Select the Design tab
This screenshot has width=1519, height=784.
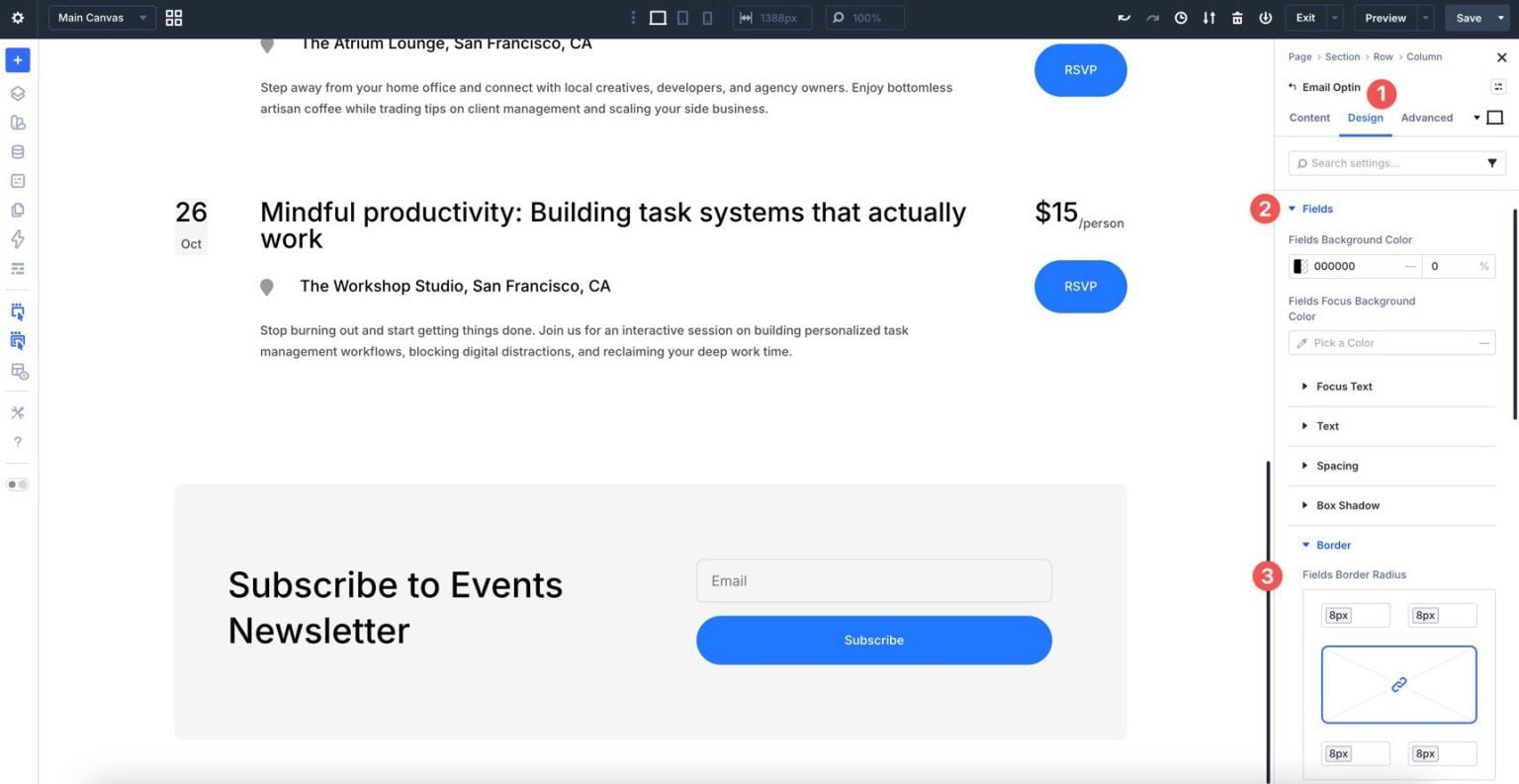point(1366,118)
